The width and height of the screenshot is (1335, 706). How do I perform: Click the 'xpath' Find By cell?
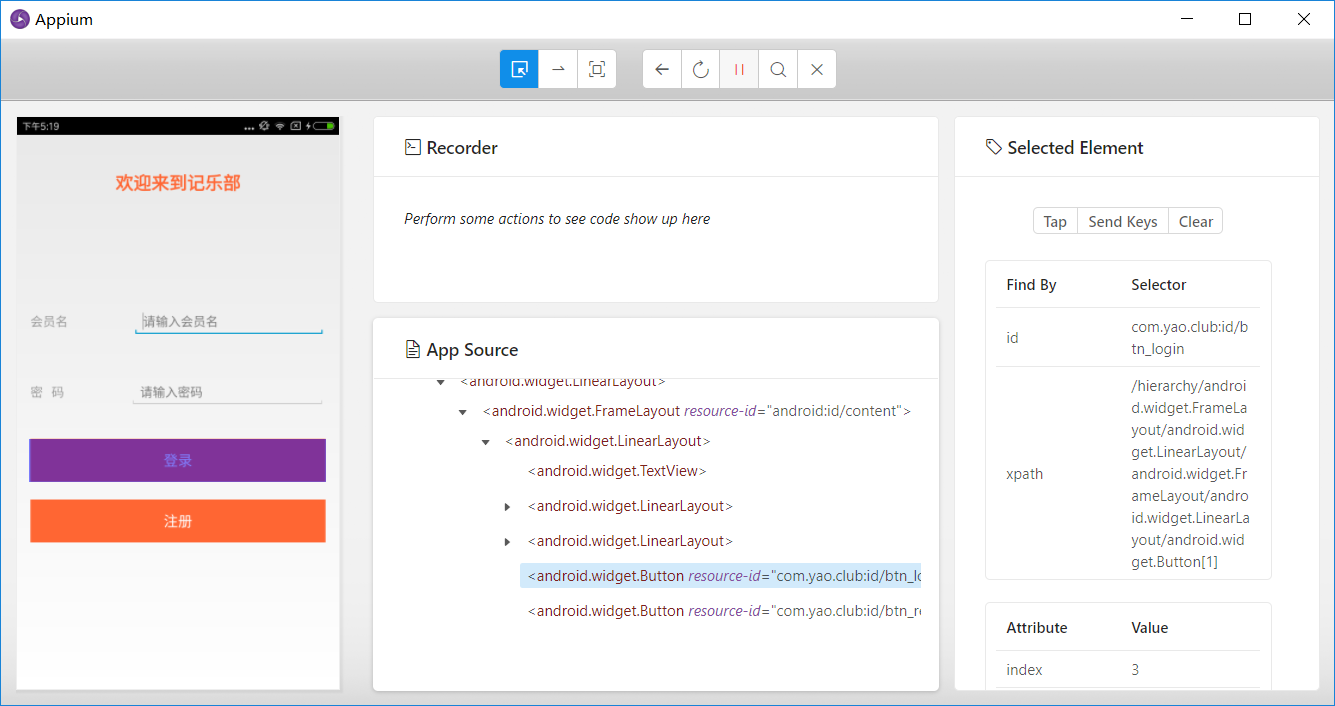tap(1024, 474)
